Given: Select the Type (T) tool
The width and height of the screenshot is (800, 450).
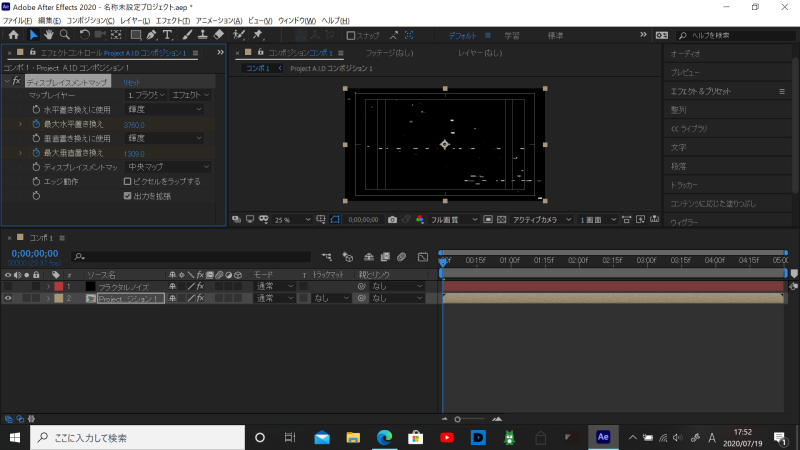Looking at the screenshot, I should pyautogui.click(x=167, y=35).
